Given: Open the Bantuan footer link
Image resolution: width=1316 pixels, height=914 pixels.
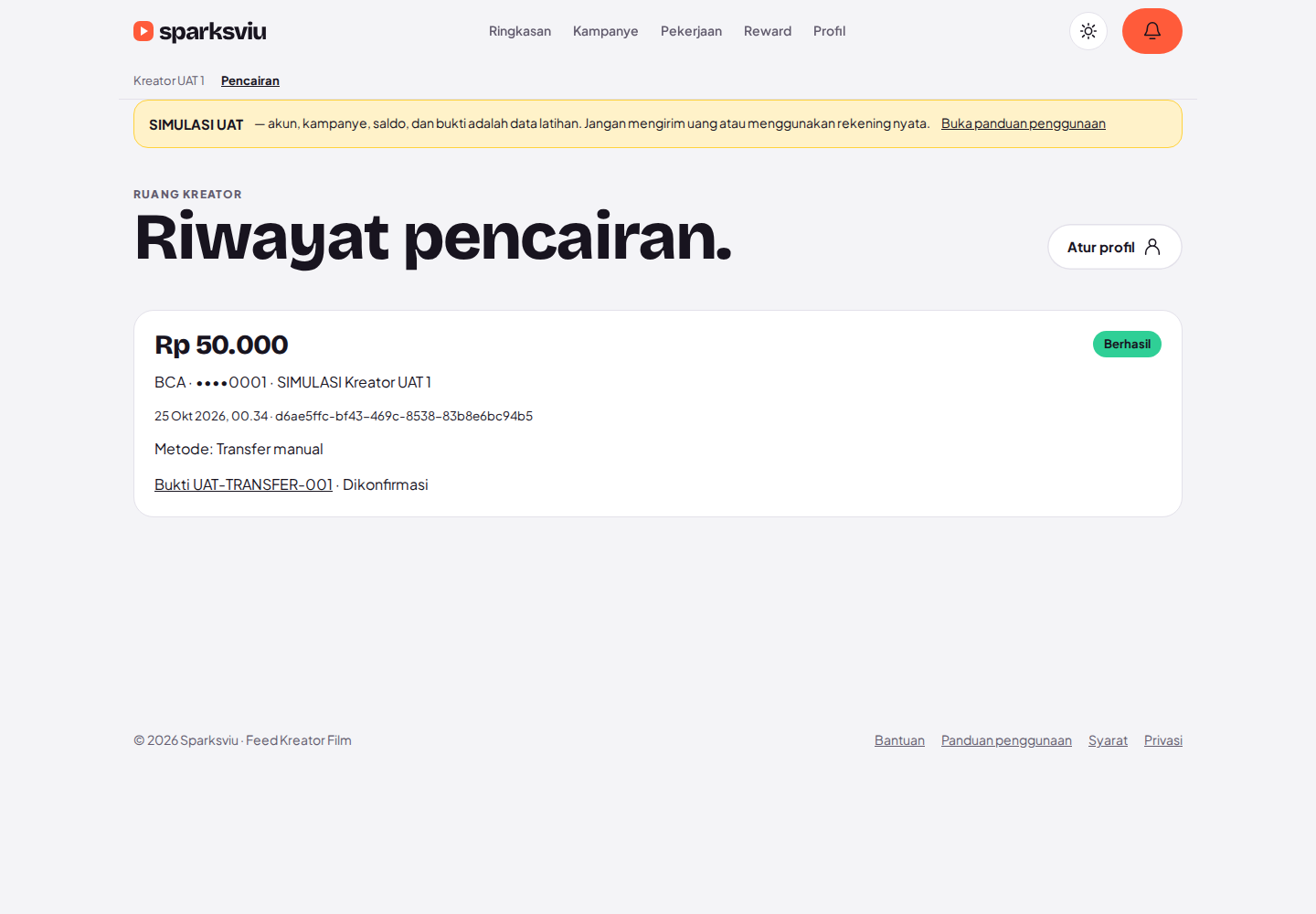Looking at the screenshot, I should 899,740.
